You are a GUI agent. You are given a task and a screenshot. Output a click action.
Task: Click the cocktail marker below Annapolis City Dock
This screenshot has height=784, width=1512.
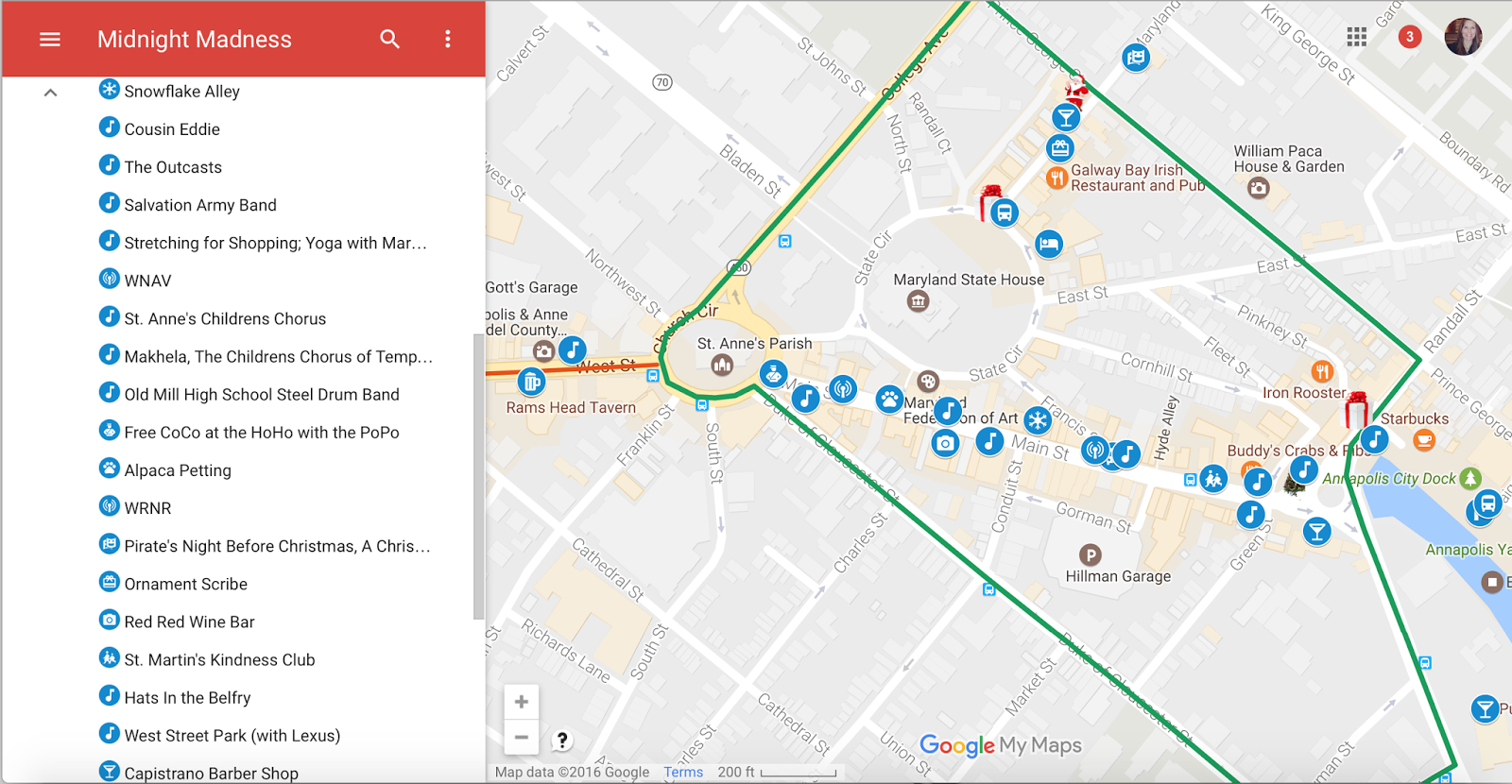click(1315, 531)
